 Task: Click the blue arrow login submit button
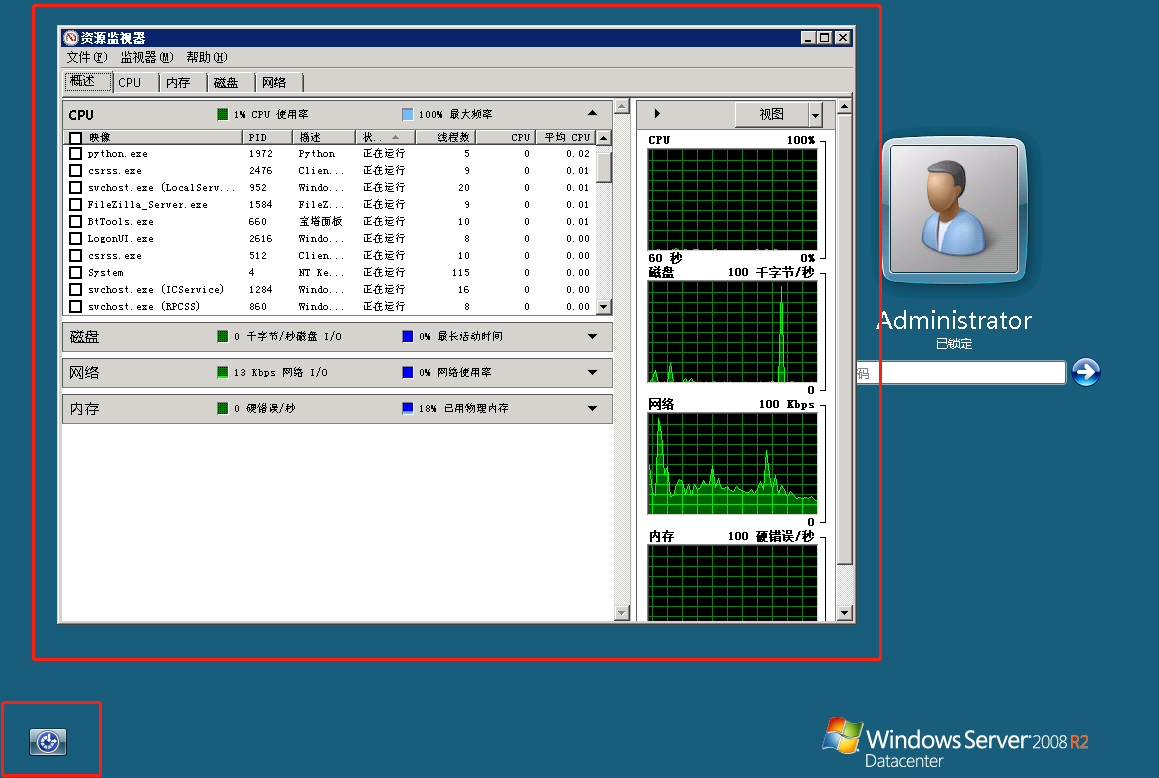1086,373
